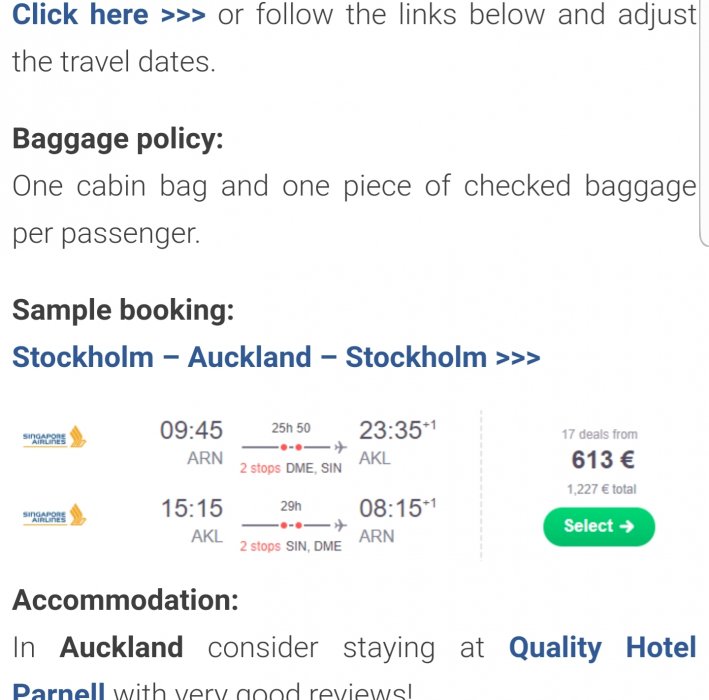The height and width of the screenshot is (700, 709).
Task: Click the 15:15 return departure time
Action: click(191, 509)
